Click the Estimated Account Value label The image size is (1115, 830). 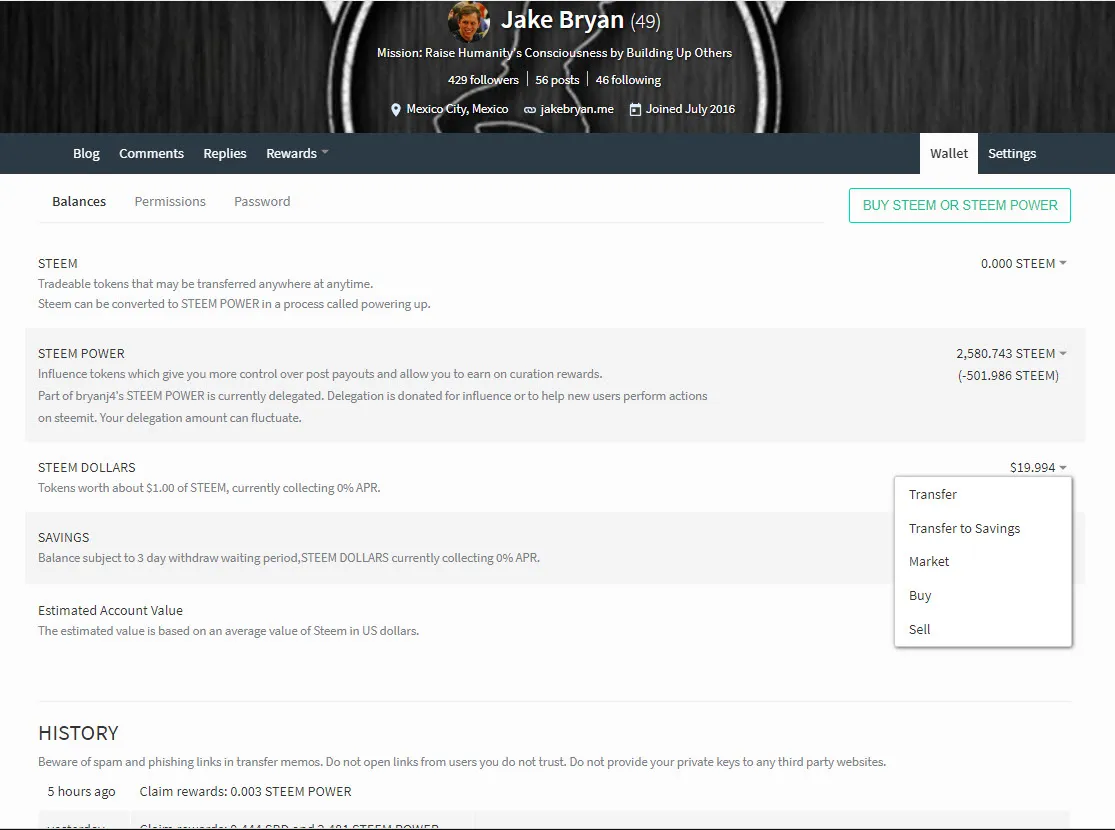[110, 610]
